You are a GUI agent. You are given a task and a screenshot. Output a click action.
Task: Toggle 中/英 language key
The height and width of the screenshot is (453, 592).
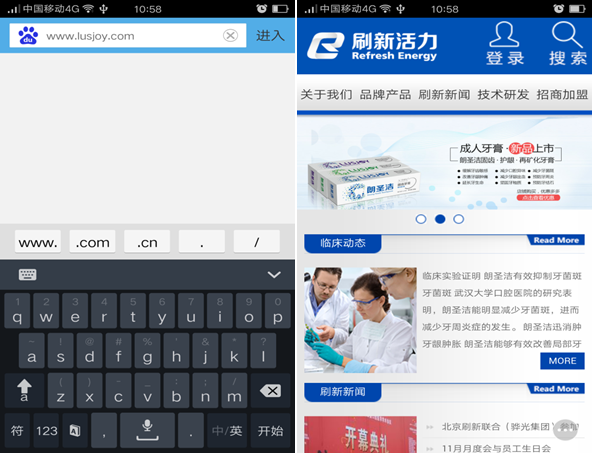point(227,430)
